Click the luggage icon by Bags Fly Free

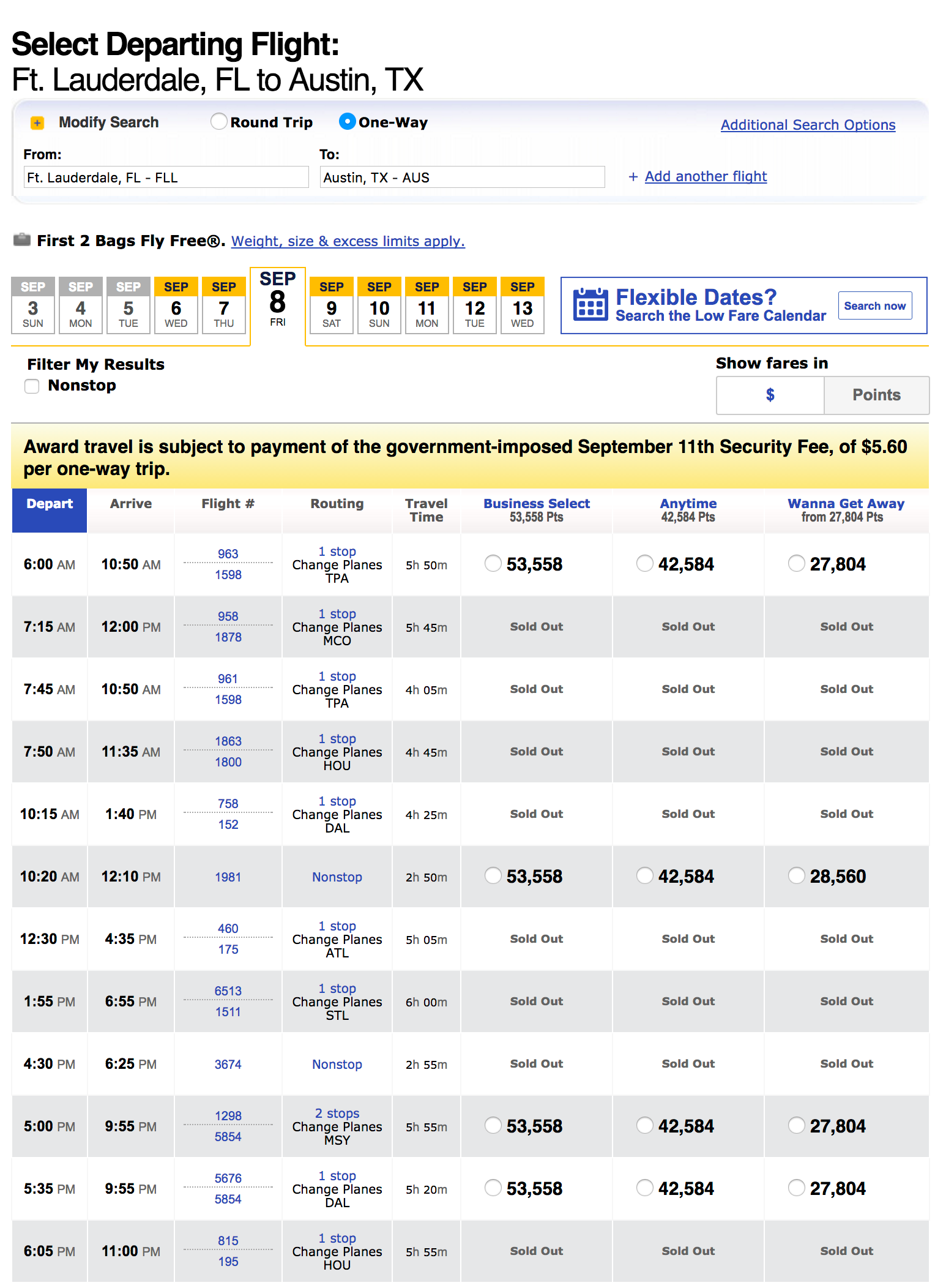pyautogui.click(x=22, y=239)
